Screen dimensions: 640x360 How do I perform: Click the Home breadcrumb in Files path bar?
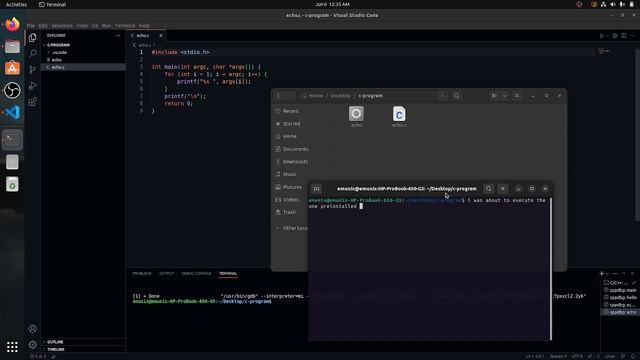coord(313,96)
